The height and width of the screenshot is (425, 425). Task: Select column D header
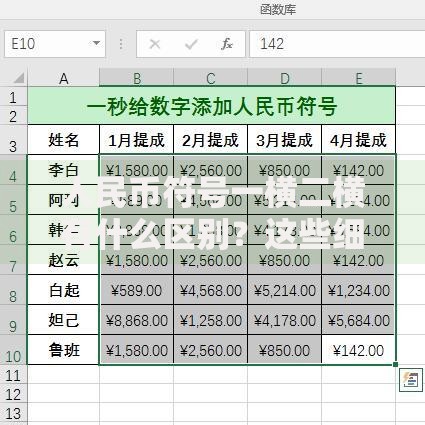tap(285, 78)
